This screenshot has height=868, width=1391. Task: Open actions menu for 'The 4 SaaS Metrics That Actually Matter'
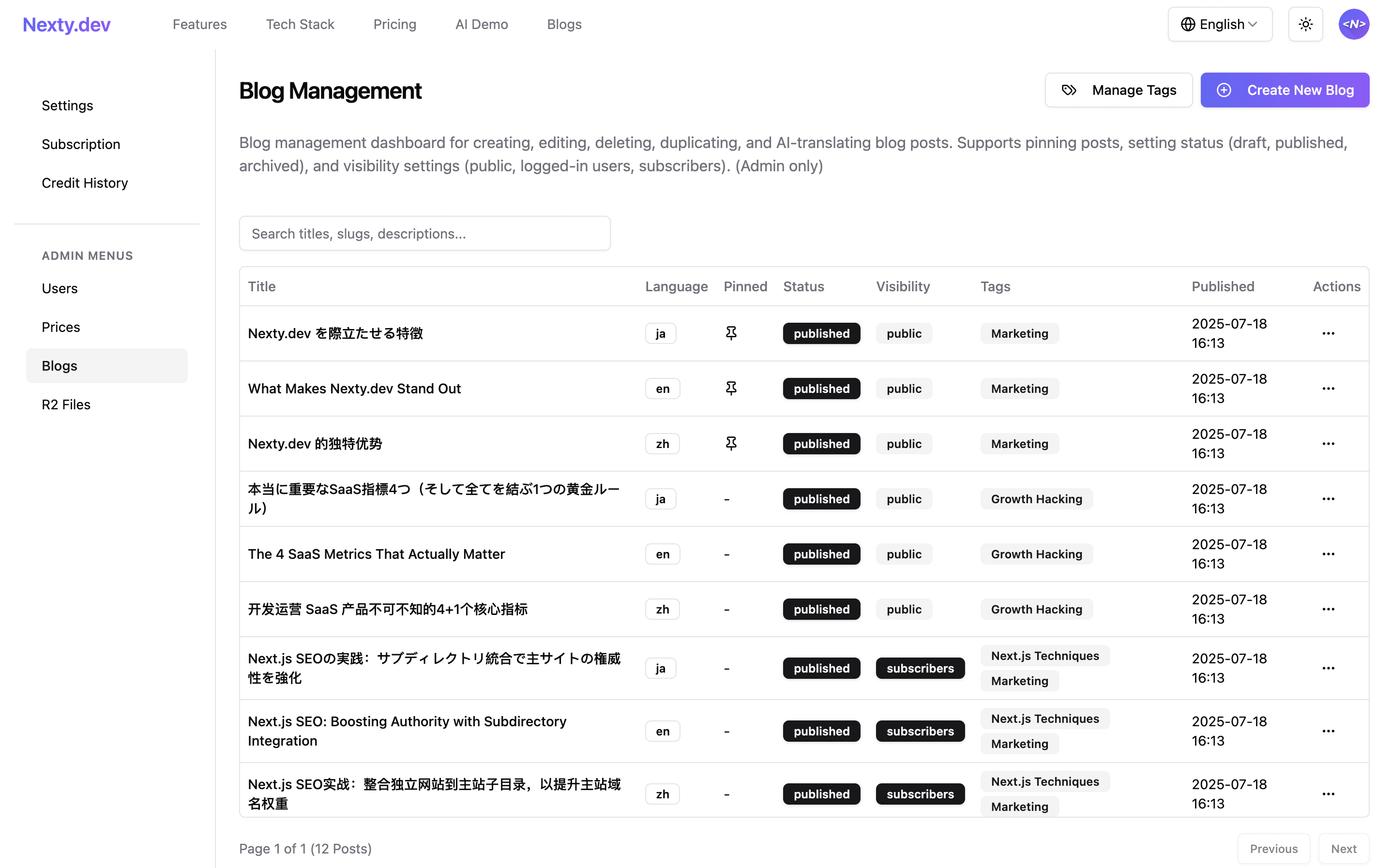tap(1329, 554)
